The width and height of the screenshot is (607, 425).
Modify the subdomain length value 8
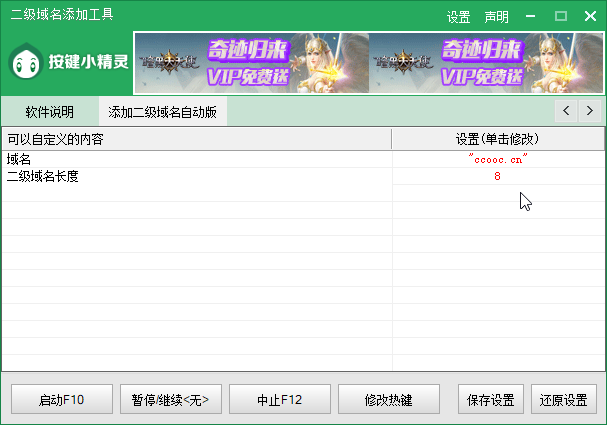(x=497, y=176)
